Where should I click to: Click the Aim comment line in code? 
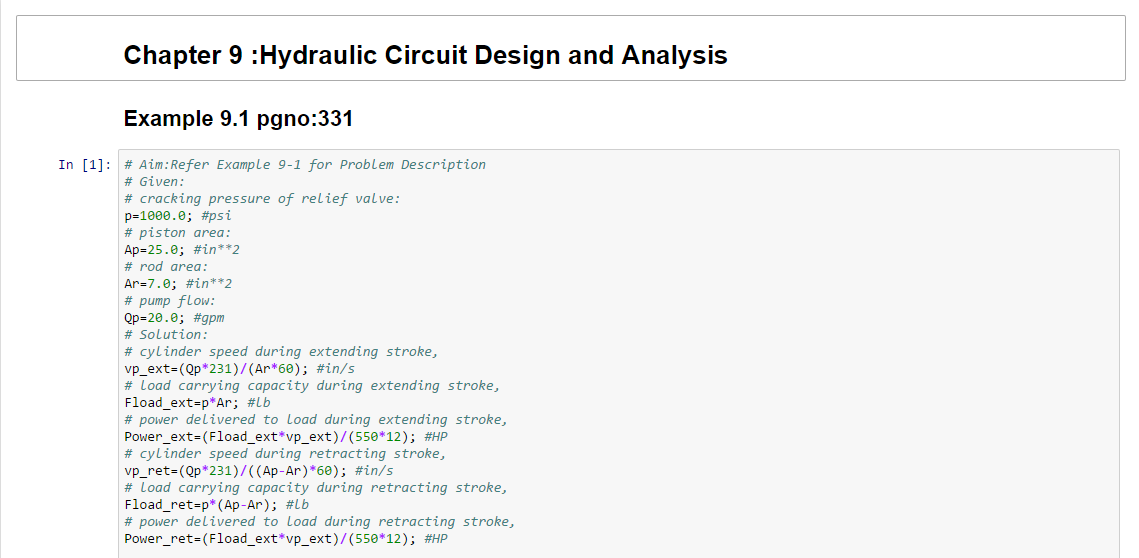pyautogui.click(x=305, y=165)
